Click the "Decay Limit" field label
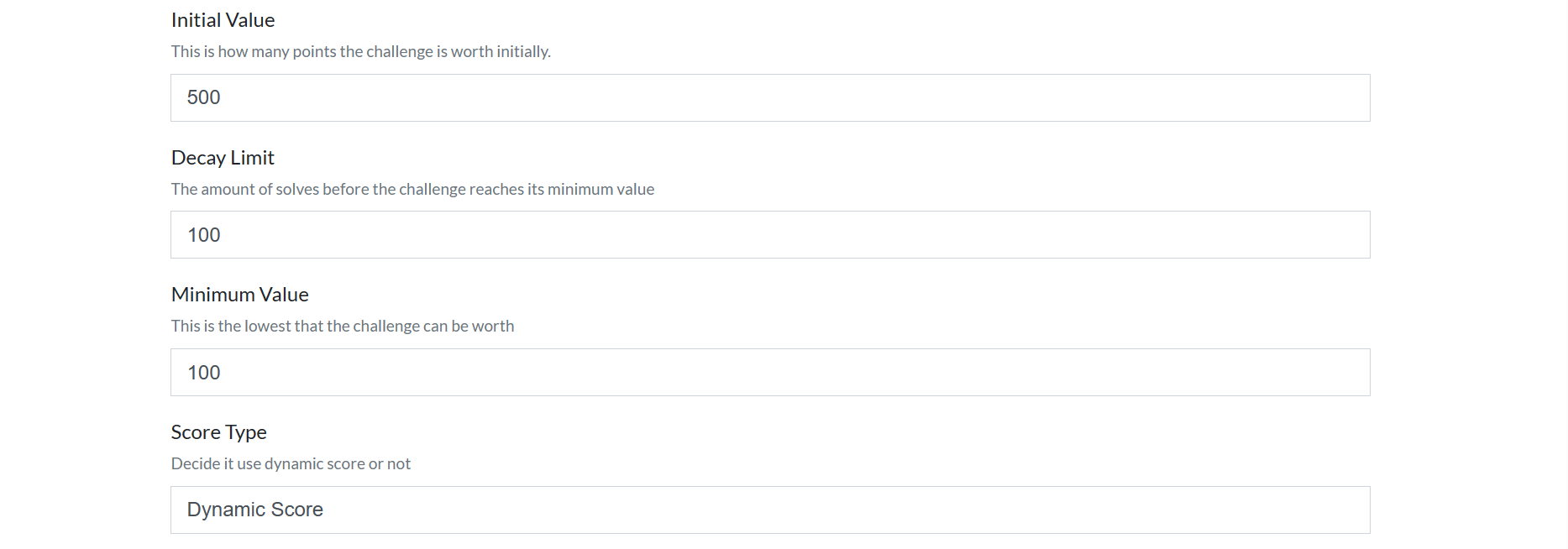The image size is (1568, 549). [x=223, y=158]
